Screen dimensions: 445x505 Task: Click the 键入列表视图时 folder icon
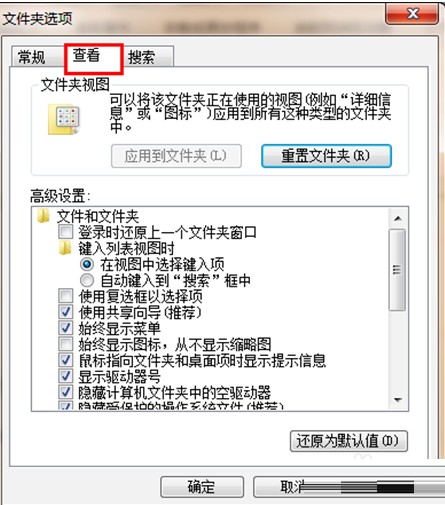pos(65,248)
